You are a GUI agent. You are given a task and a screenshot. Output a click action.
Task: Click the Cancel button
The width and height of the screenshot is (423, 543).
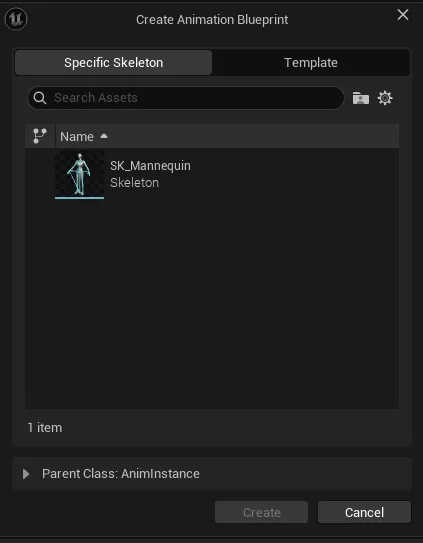[364, 512]
